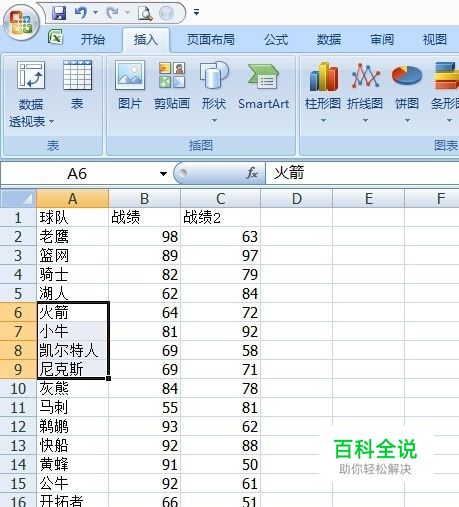The width and height of the screenshot is (459, 507).
Task: Select row 1 header
Action: point(18,218)
